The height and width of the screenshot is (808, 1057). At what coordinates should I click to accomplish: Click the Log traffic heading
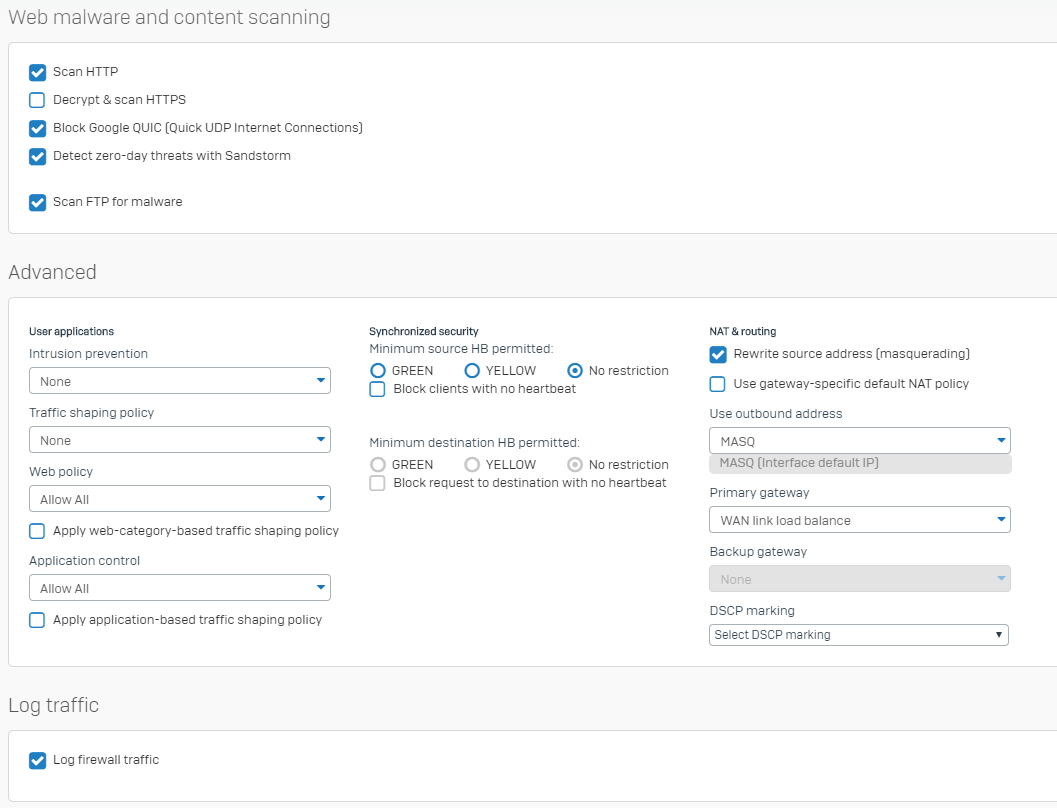54,705
